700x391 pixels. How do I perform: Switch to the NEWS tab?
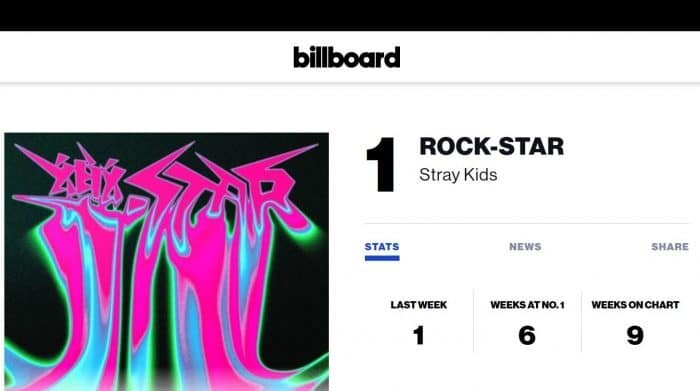(x=525, y=246)
